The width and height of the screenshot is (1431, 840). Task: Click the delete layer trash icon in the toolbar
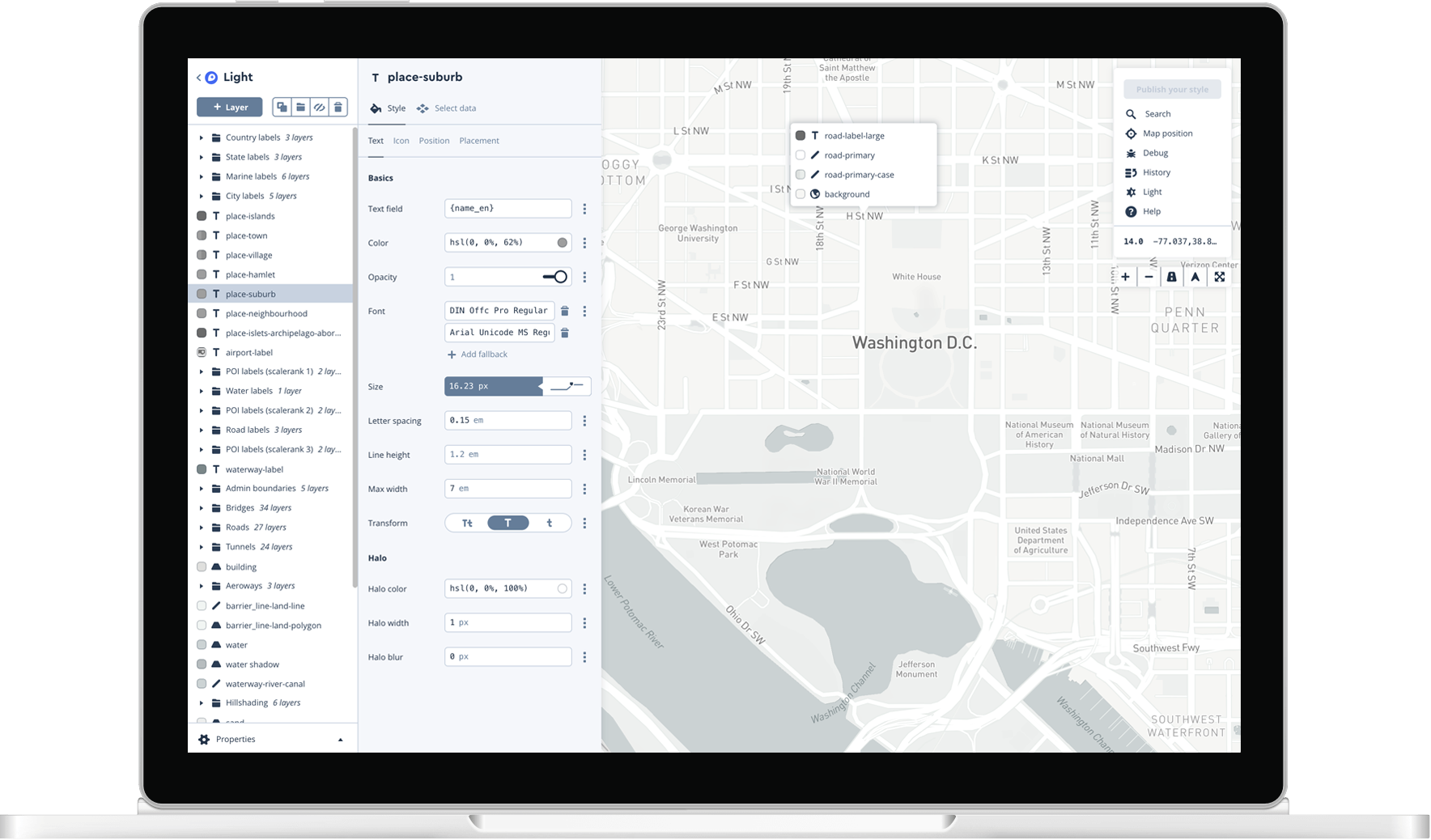tap(338, 107)
